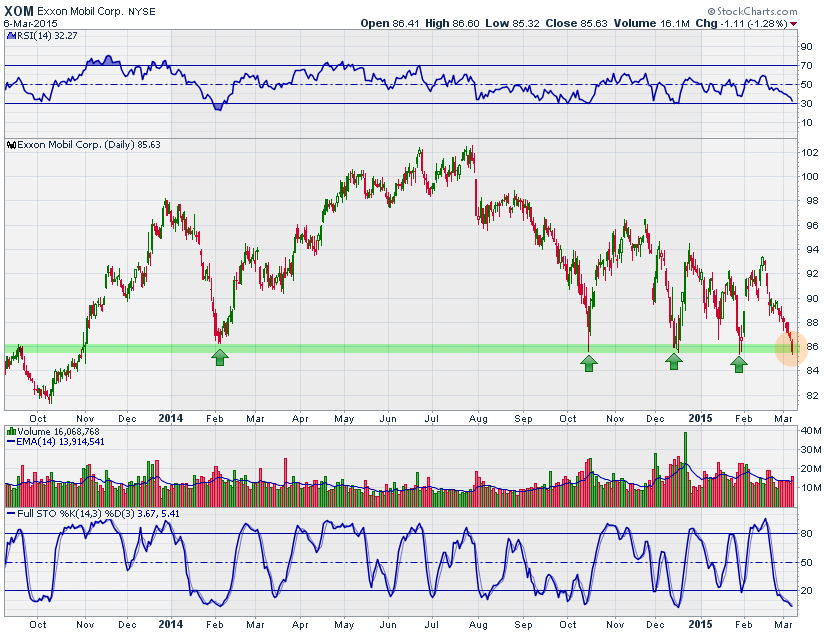825x633 pixels.
Task: Click the EMA(14) blue line legend marker
Action: (x=11, y=442)
